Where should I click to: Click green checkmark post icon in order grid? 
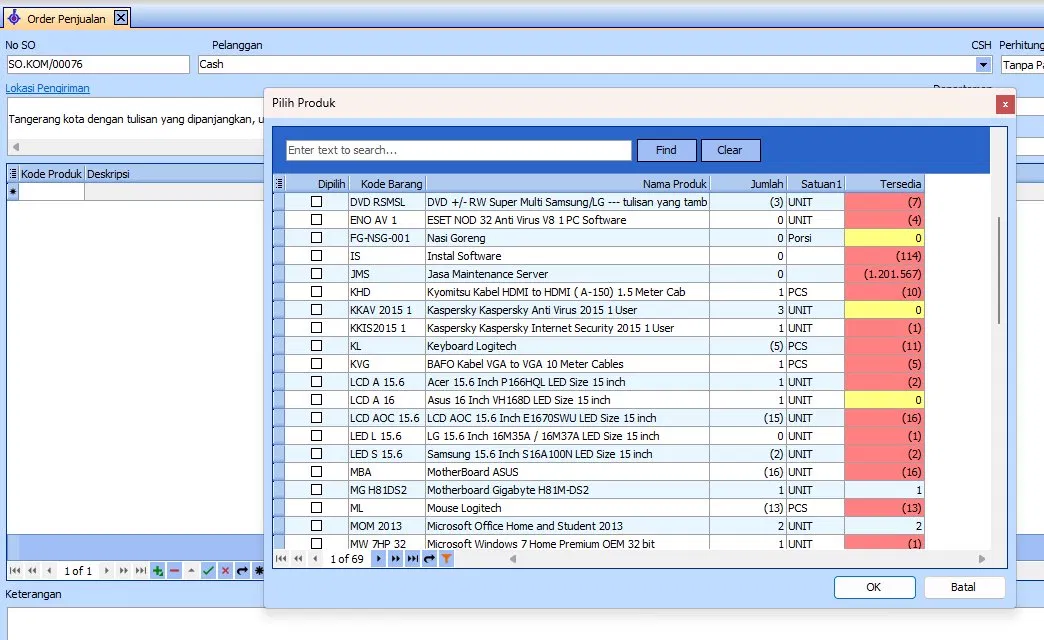208,571
